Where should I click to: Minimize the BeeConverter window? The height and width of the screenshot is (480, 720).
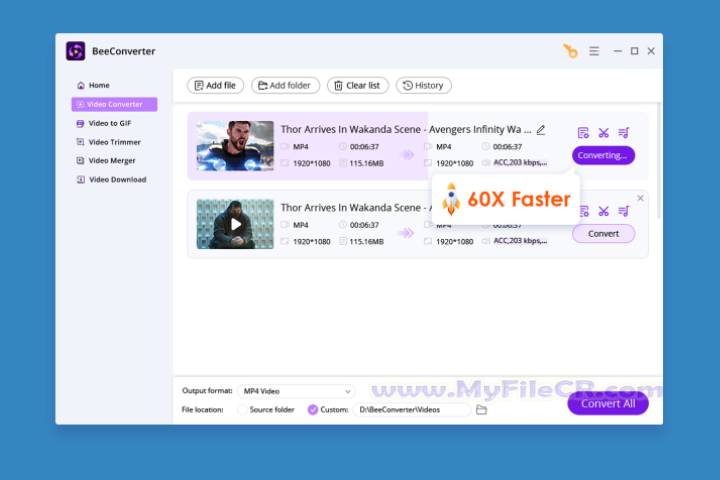coord(618,51)
